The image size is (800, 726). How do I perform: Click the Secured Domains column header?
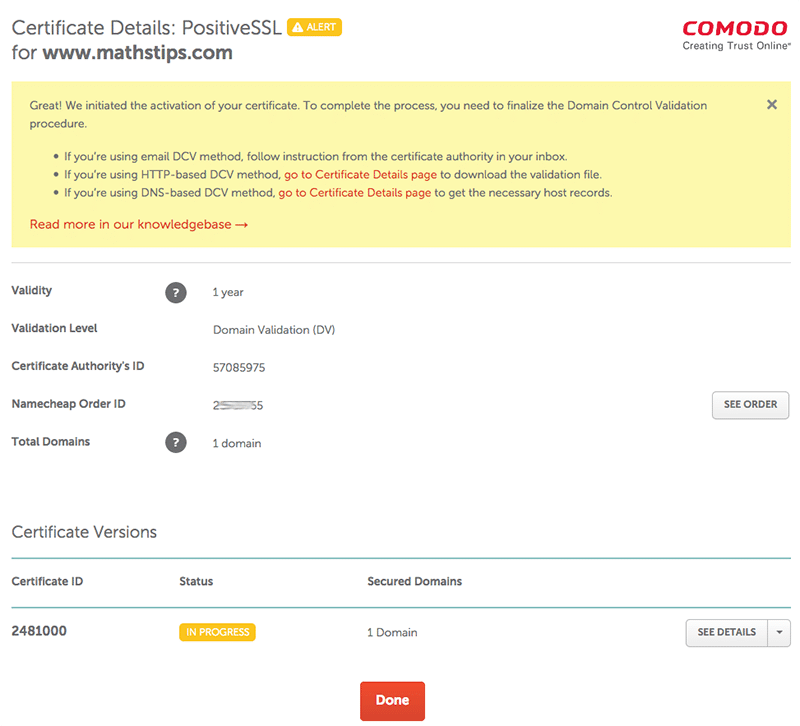414,581
